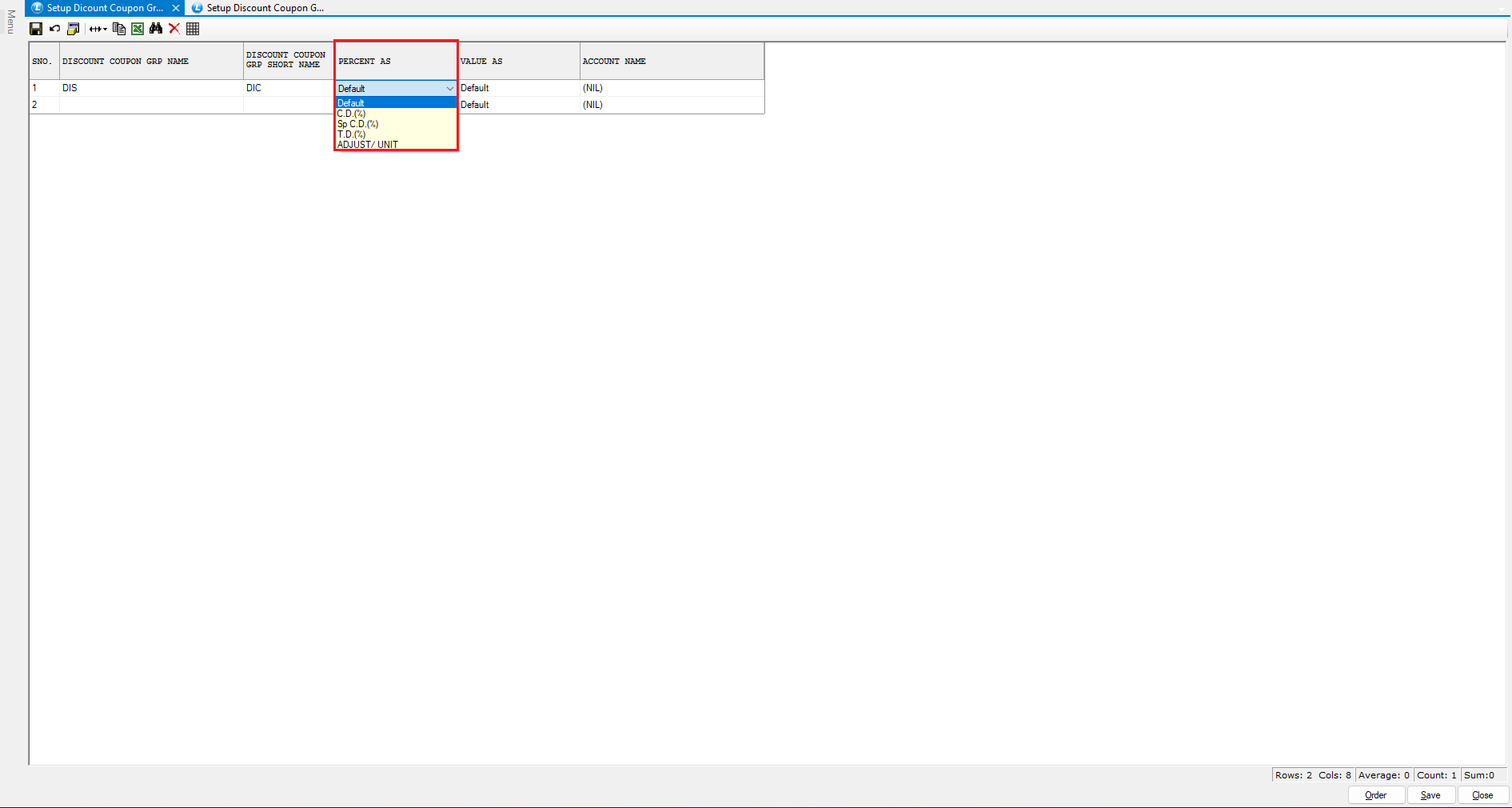This screenshot has height=808, width=1512.
Task: Click the Copy documents toolbar icon
Action: pyautogui.click(x=119, y=29)
